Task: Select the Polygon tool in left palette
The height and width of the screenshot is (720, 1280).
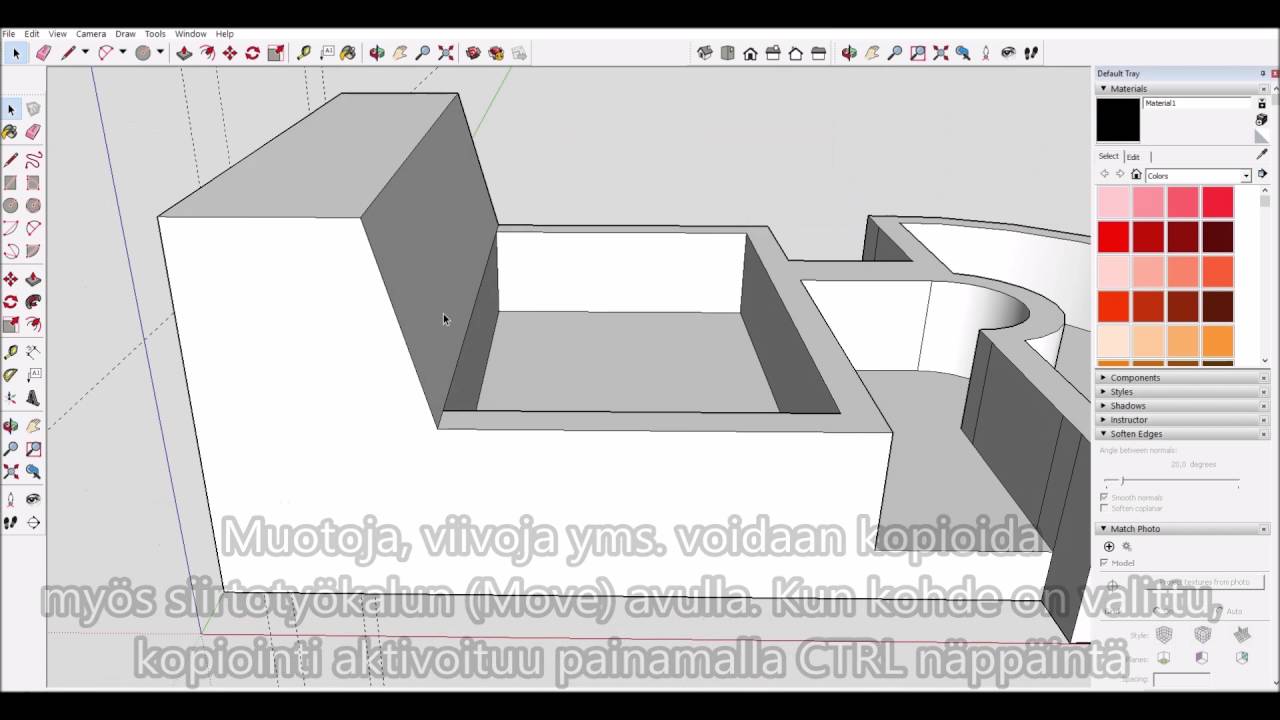Action: click(x=33, y=205)
